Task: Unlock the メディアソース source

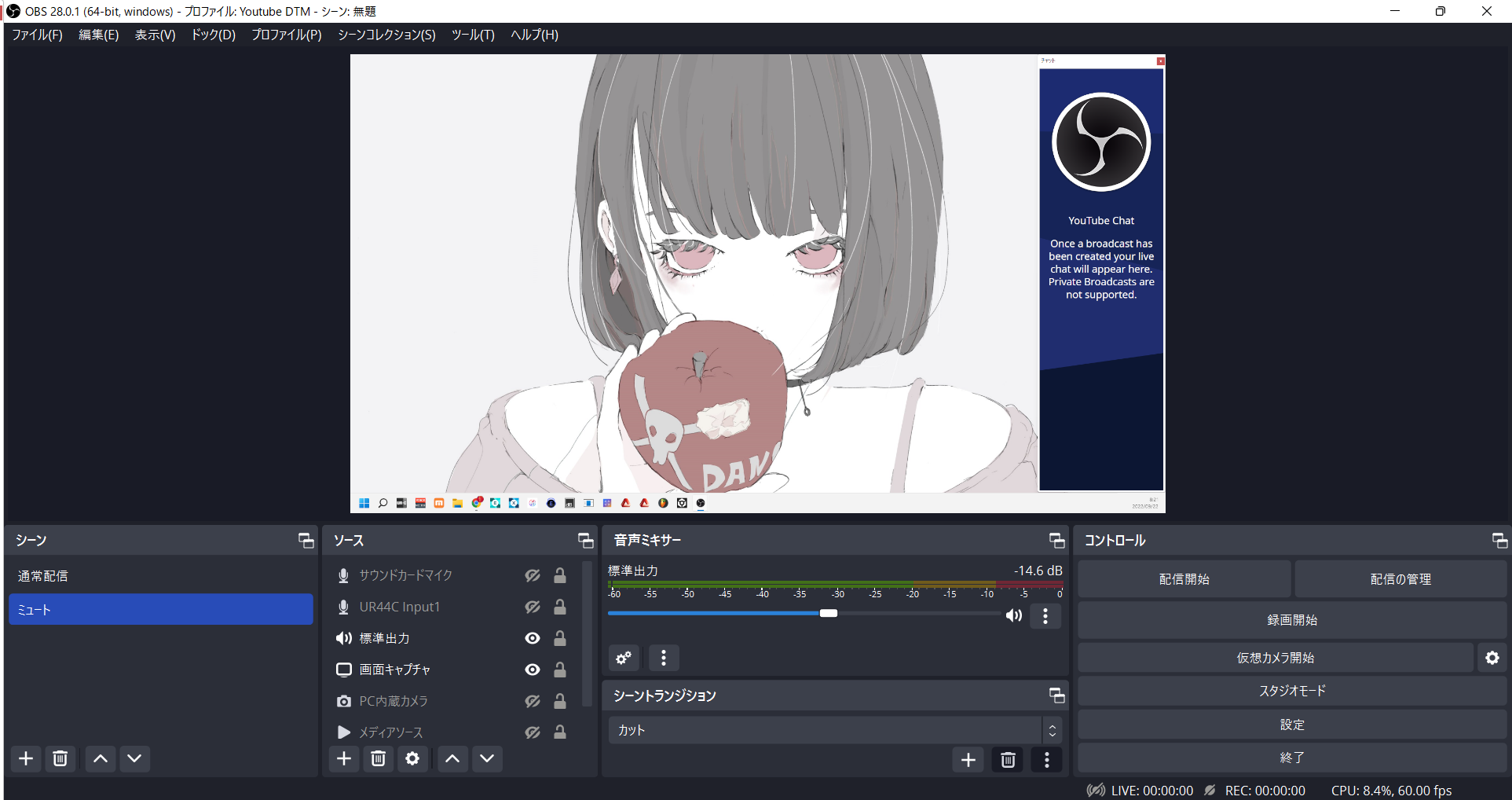Action: click(560, 732)
